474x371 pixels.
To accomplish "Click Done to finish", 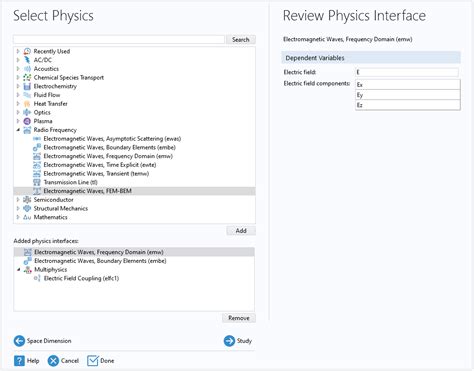I will [100, 361].
